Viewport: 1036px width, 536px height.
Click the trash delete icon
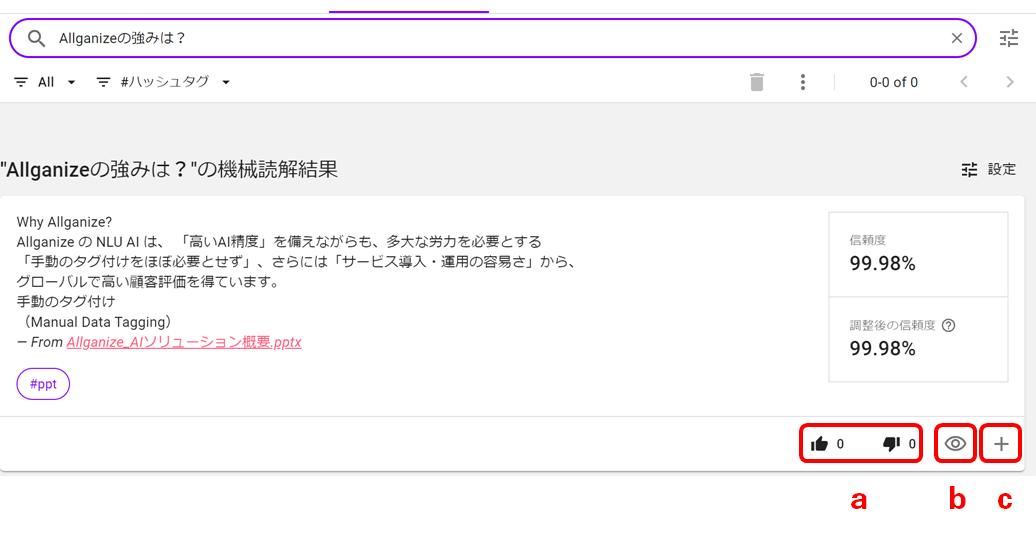click(757, 82)
